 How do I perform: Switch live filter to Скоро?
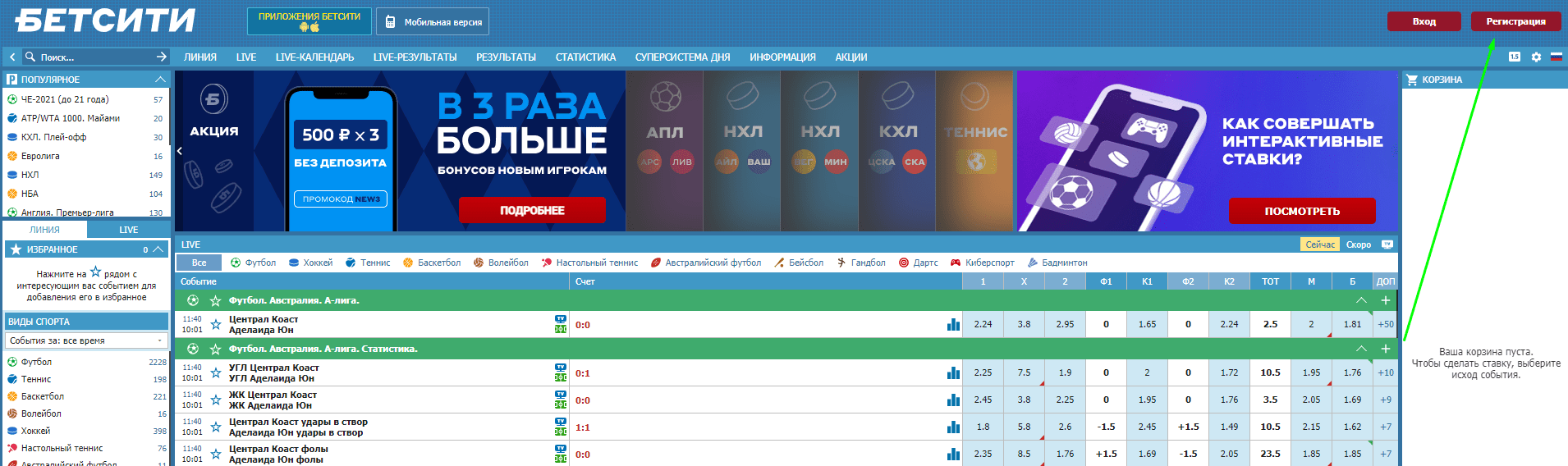pos(1359,244)
